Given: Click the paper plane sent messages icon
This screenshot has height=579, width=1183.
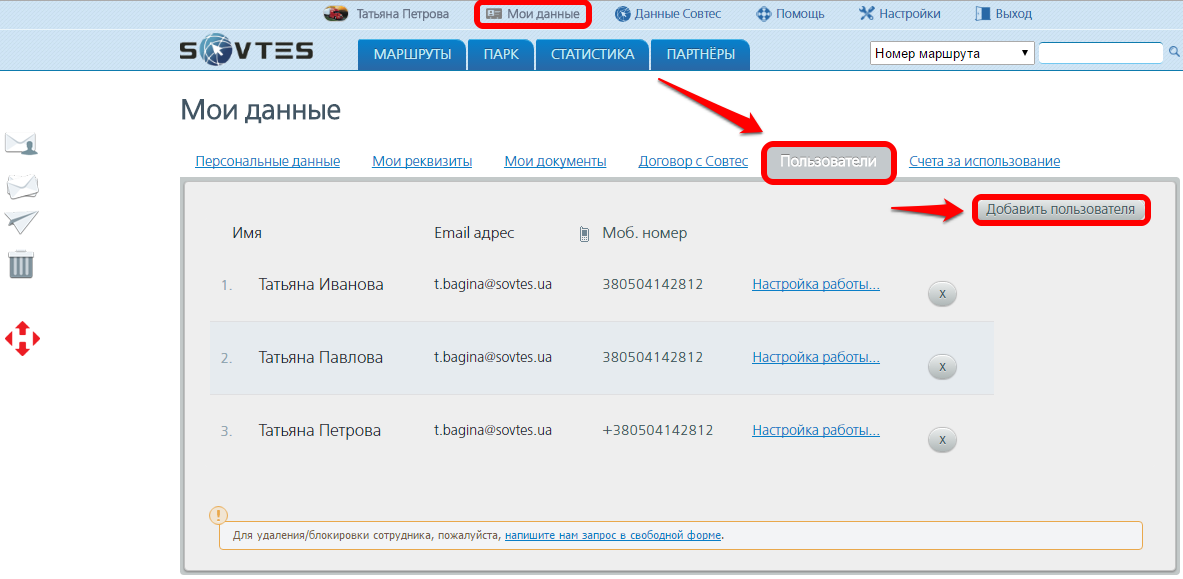Looking at the screenshot, I should tap(21, 222).
